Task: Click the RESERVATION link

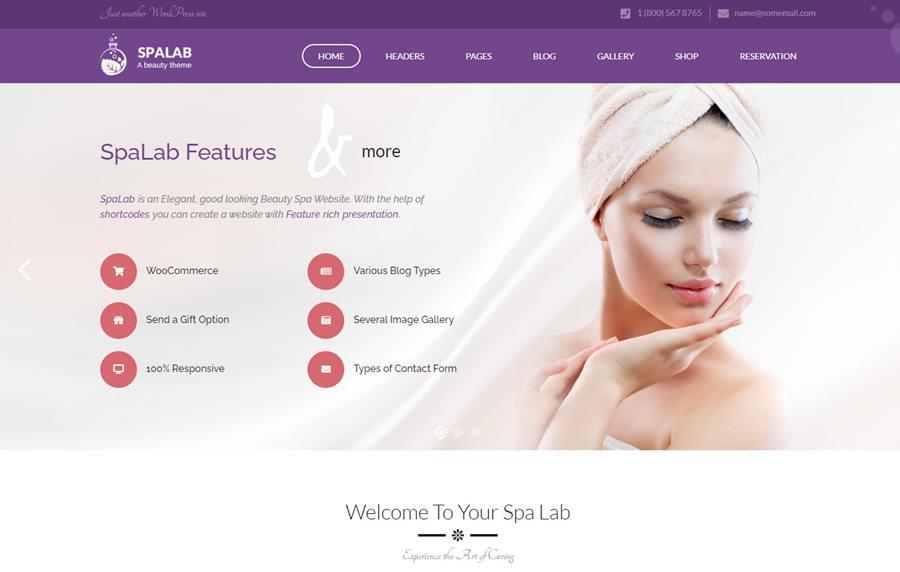Action: 768,56
